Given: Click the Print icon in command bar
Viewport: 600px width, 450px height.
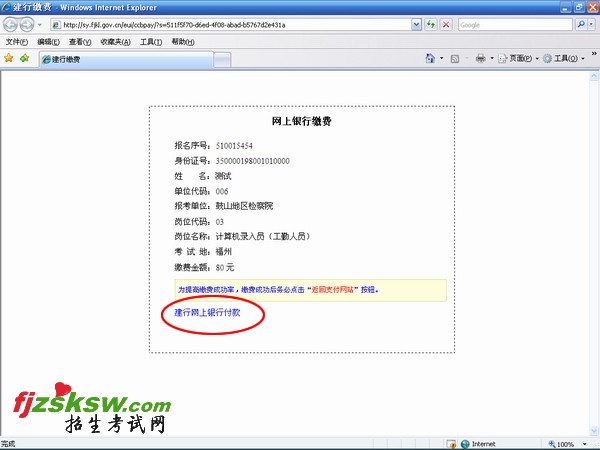Looking at the screenshot, I should pos(480,59).
